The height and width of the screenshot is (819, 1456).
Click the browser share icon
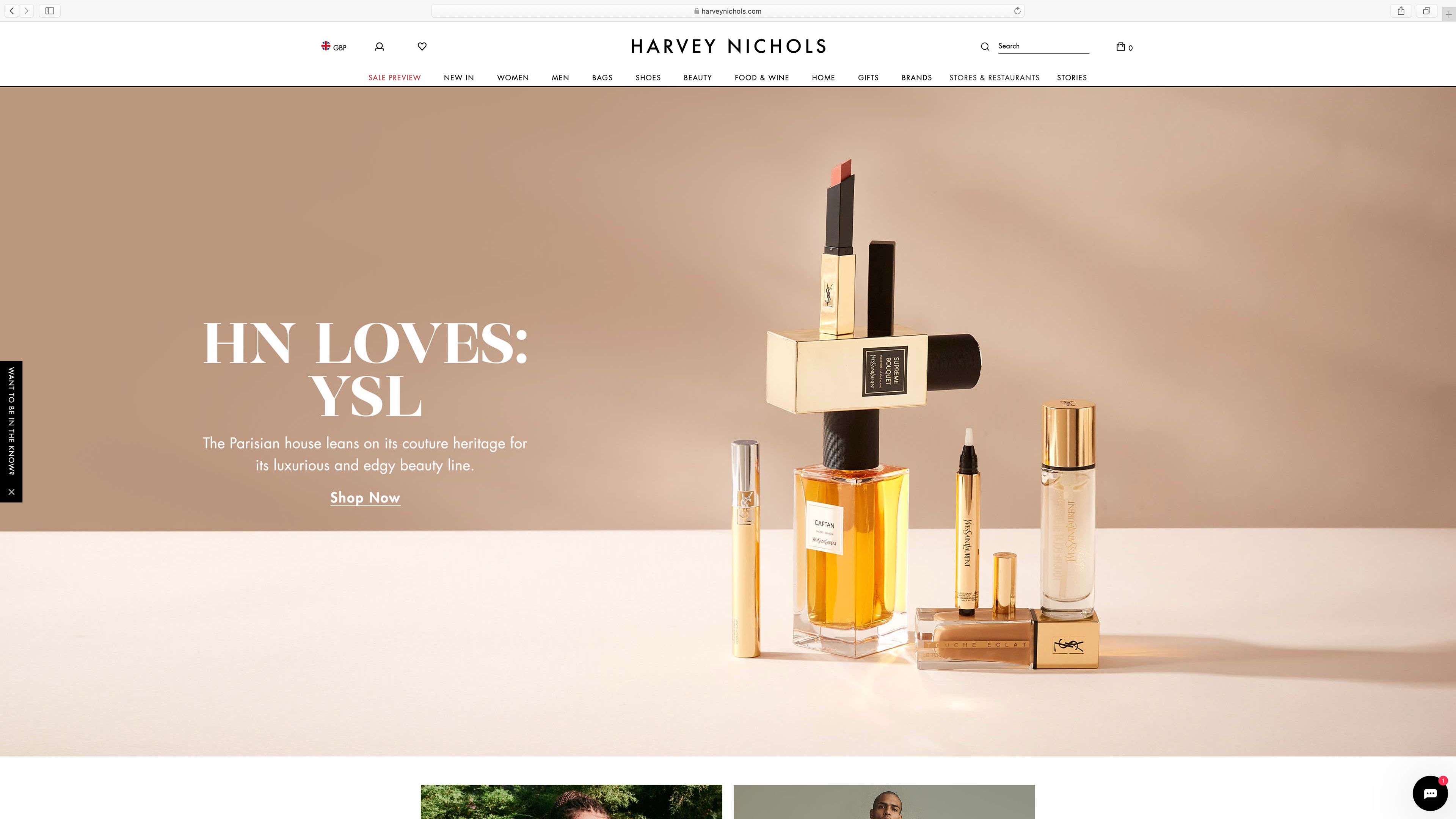click(x=1401, y=11)
